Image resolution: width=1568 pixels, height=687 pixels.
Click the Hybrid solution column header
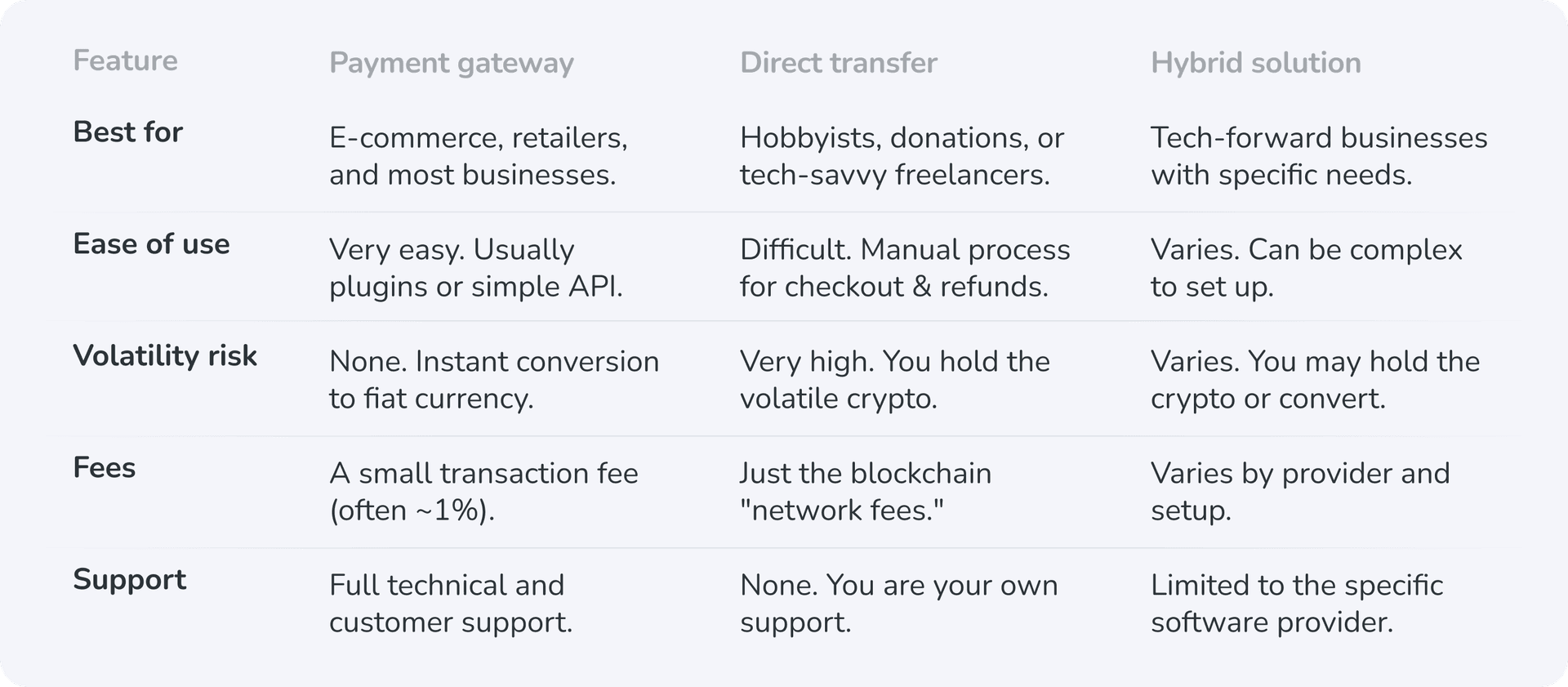coord(1255,63)
